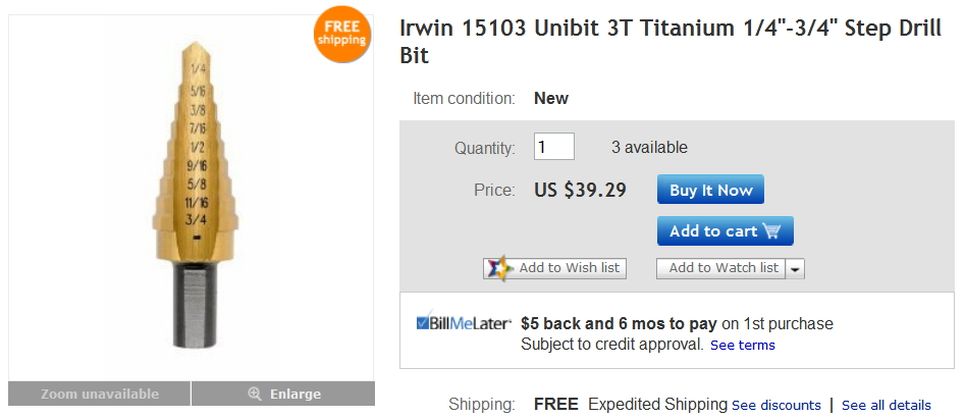
Task: Click the shopping cart icon on Add to cart
Action: coord(771,231)
